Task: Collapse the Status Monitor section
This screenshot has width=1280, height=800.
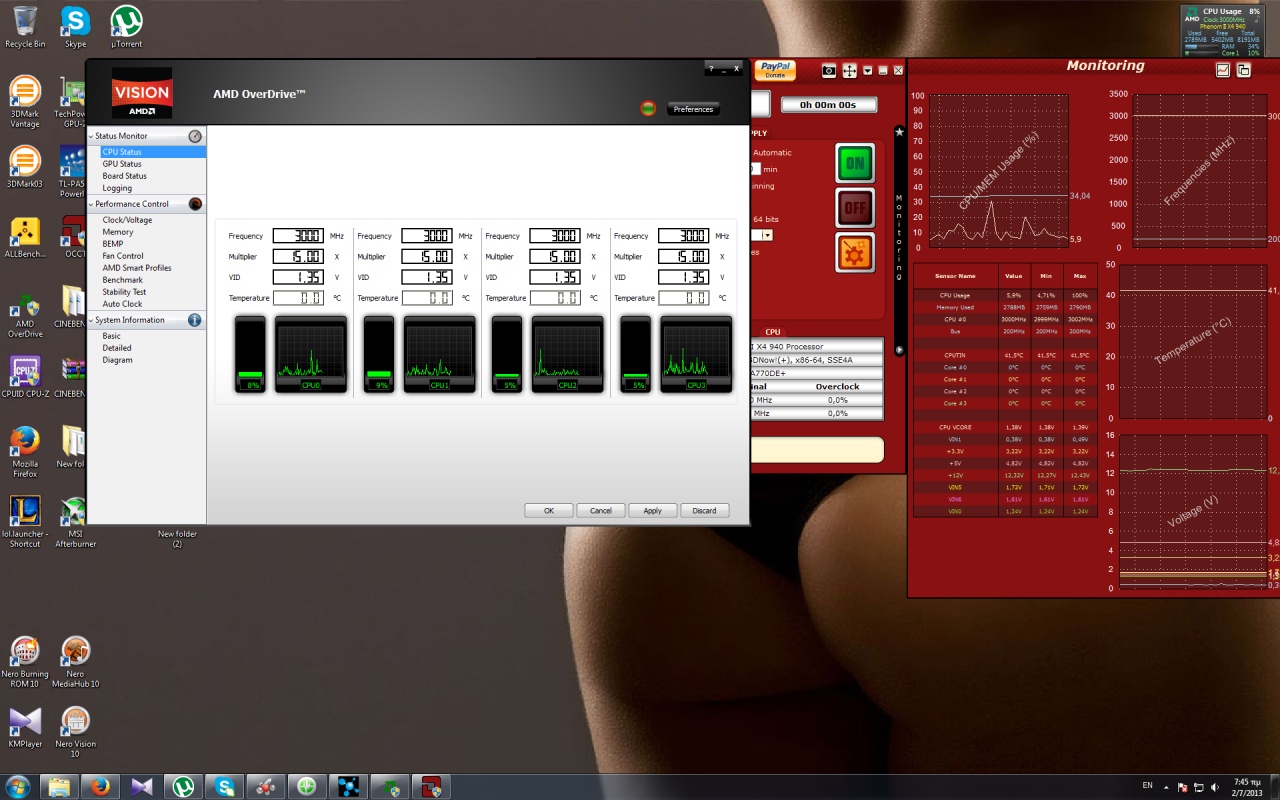Action: tap(91, 136)
